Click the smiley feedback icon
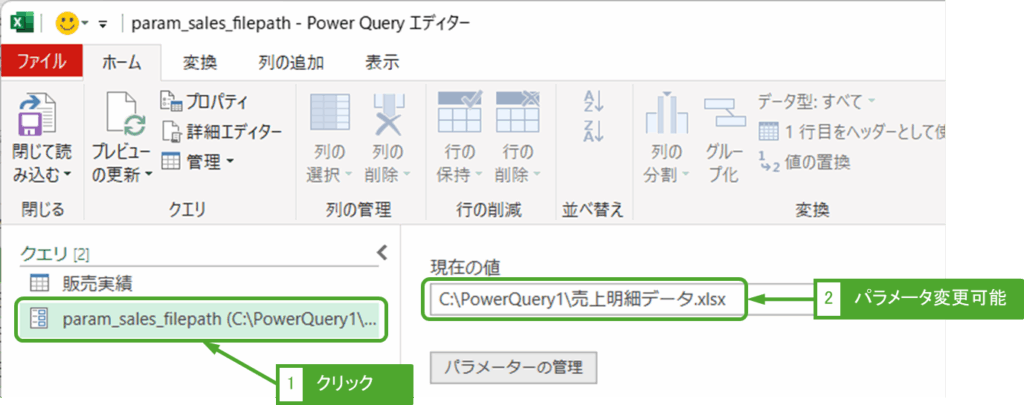 [x=66, y=24]
